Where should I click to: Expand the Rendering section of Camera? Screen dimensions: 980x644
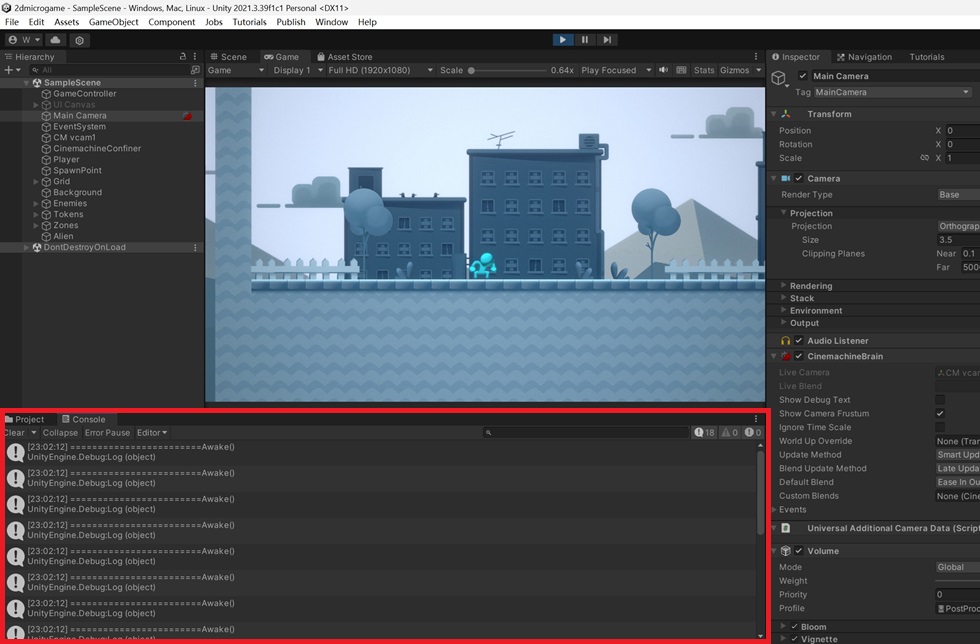[783, 285]
